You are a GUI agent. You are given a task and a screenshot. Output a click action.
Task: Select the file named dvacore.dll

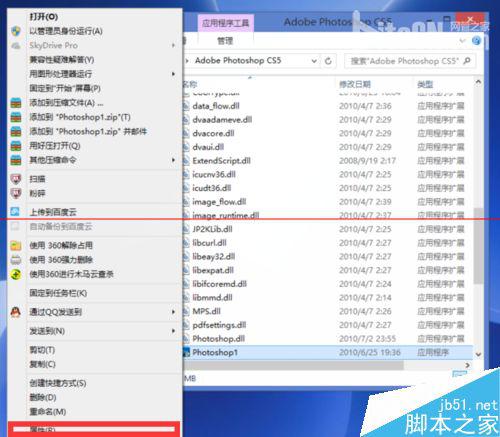tap(213, 133)
